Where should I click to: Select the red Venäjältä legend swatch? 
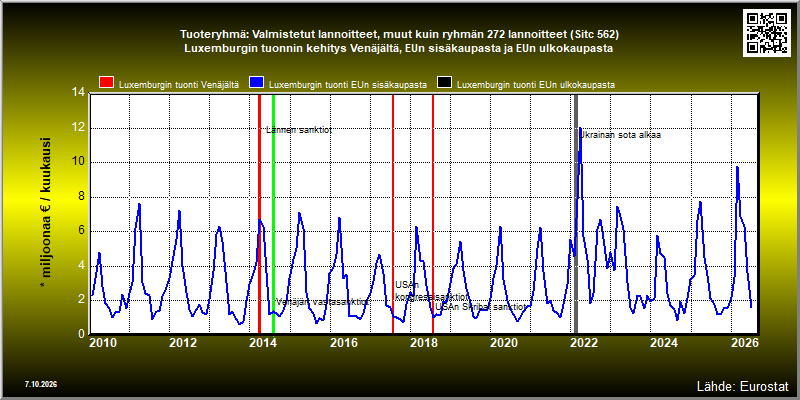point(106,84)
